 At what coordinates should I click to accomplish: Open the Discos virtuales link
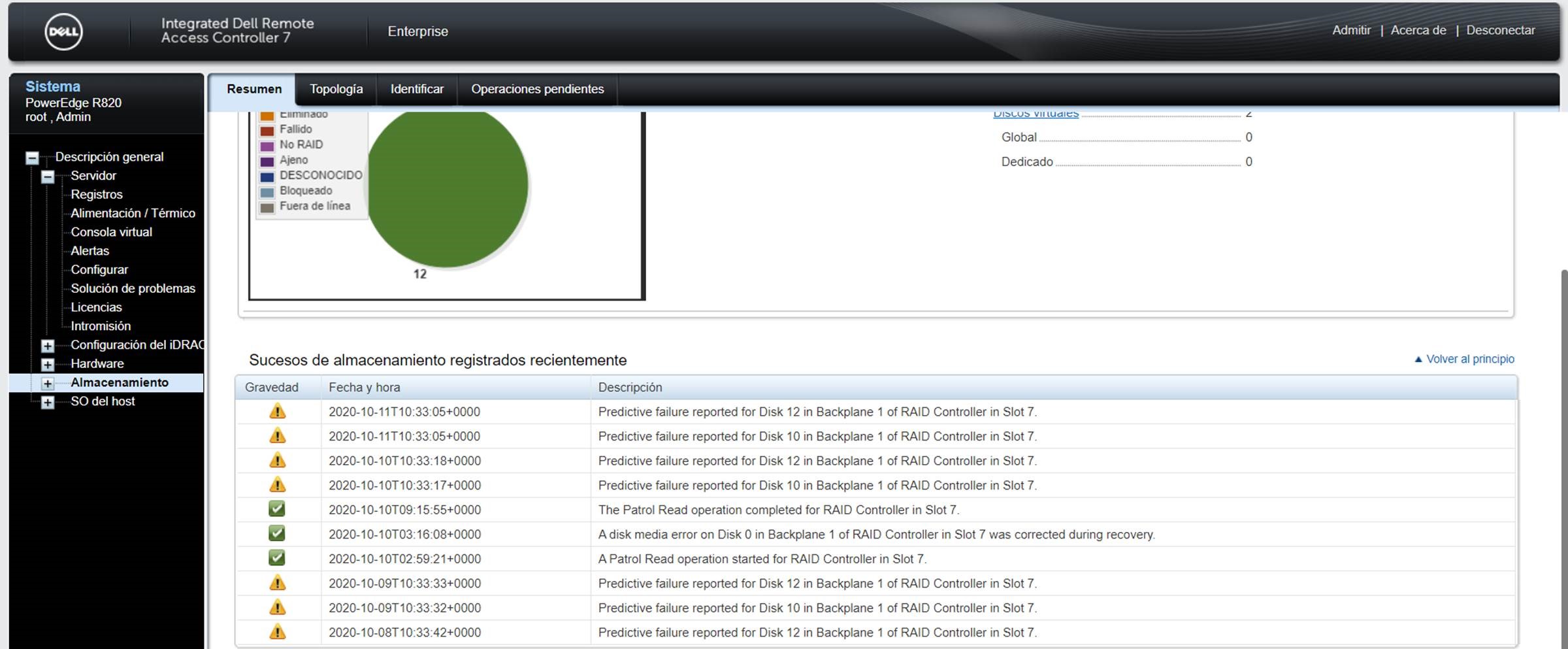coord(1036,114)
